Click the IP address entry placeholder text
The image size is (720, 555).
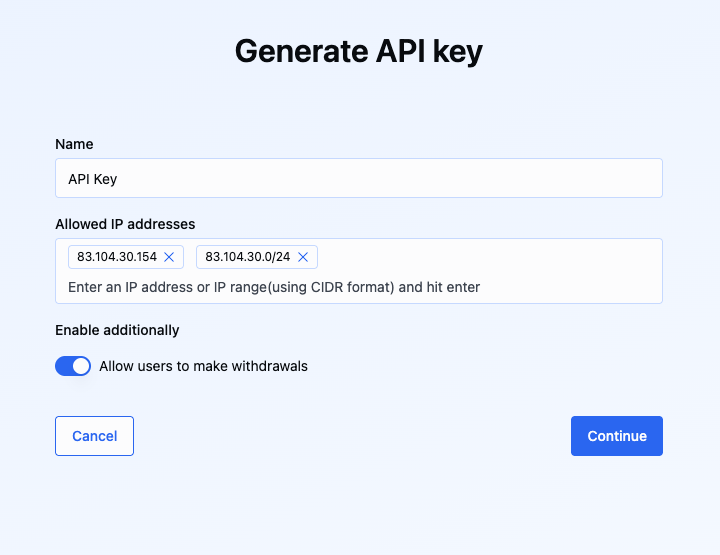(274, 287)
